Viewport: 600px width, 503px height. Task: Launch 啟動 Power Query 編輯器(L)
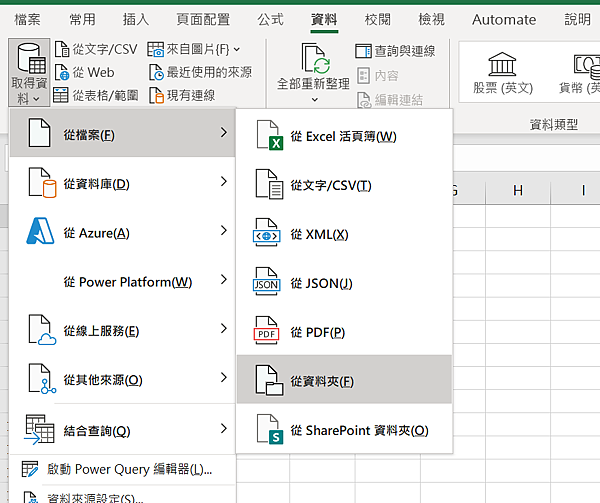122,469
